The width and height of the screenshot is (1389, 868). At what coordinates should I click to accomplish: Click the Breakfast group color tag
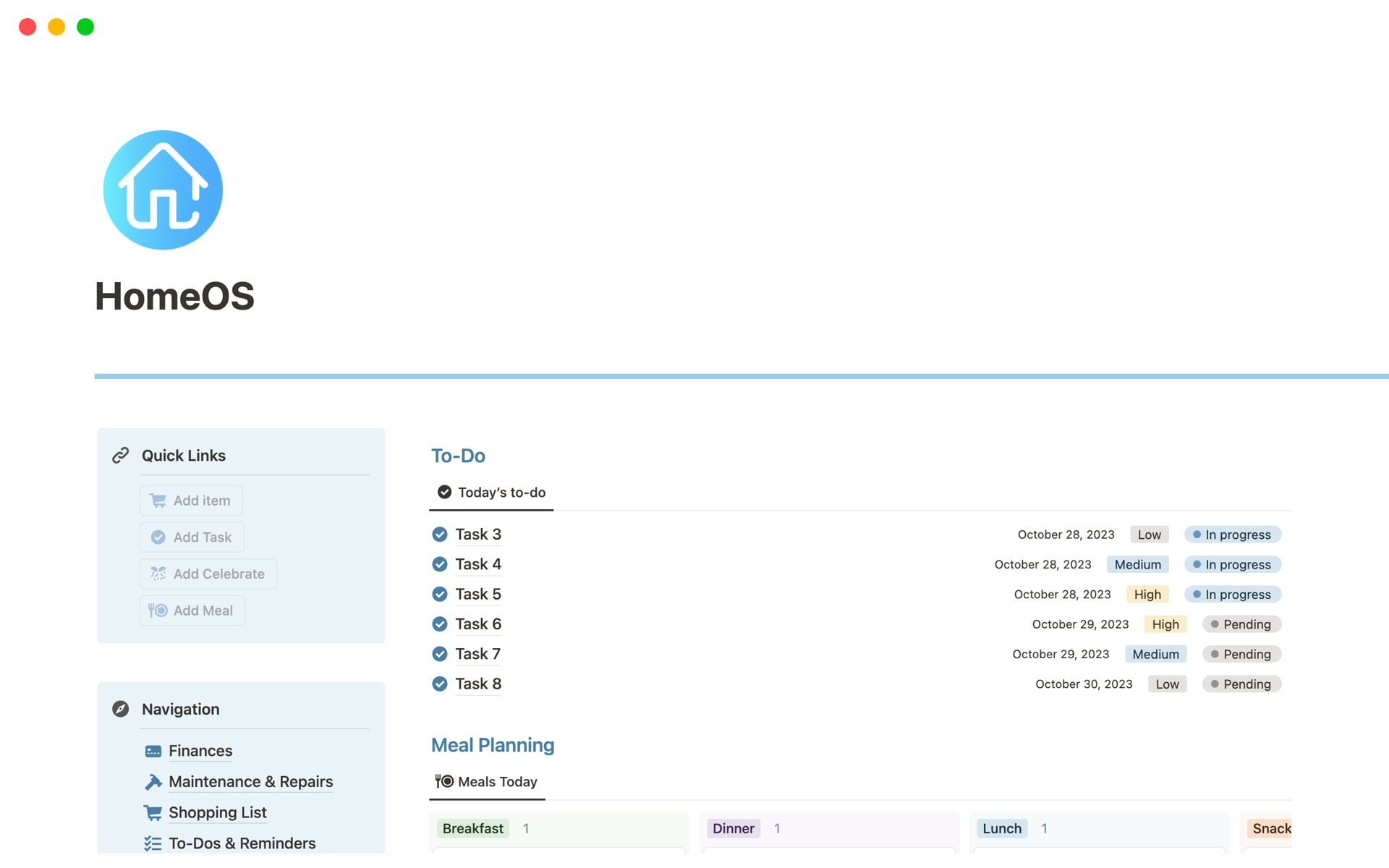(x=472, y=828)
